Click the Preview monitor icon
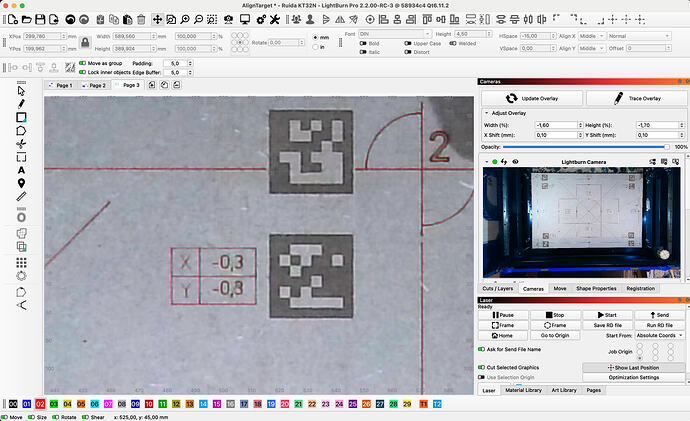The image size is (690, 421). 245,19
